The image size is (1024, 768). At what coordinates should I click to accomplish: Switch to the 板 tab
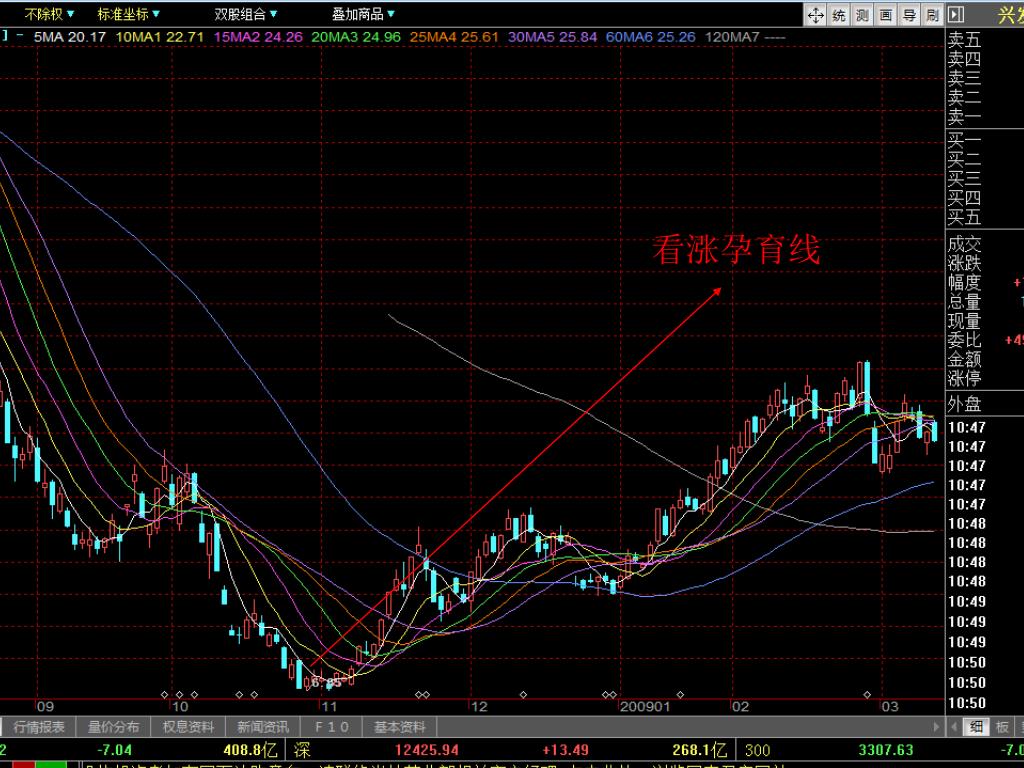tap(1002, 727)
